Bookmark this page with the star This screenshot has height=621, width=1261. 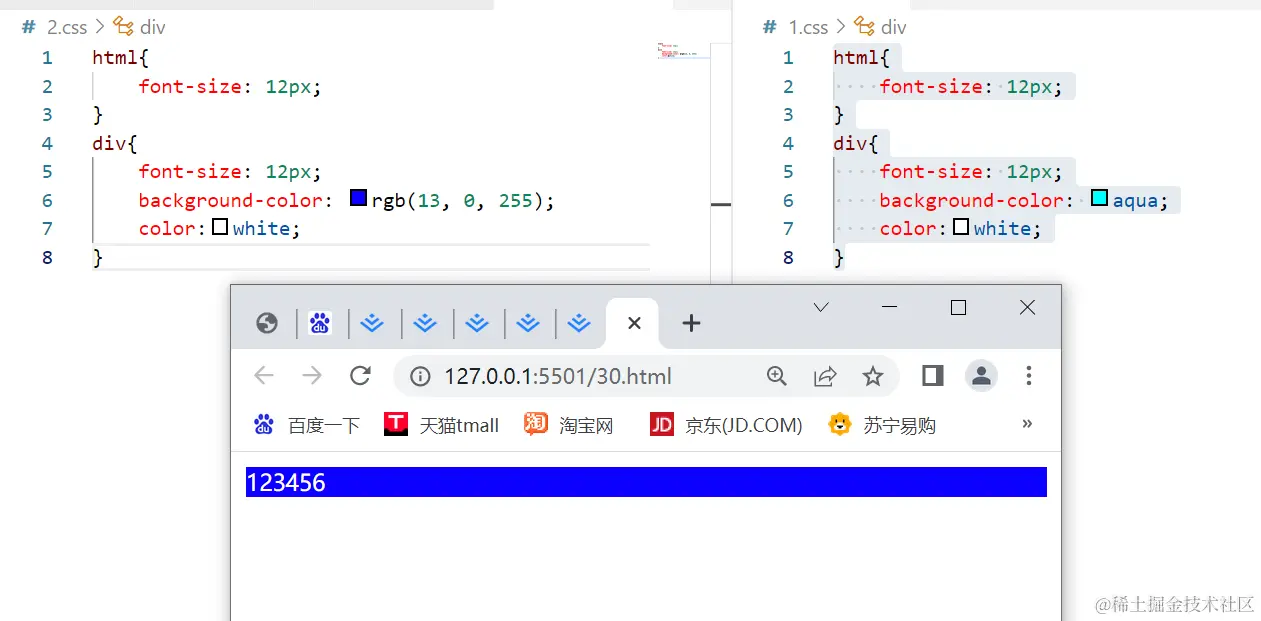(873, 376)
